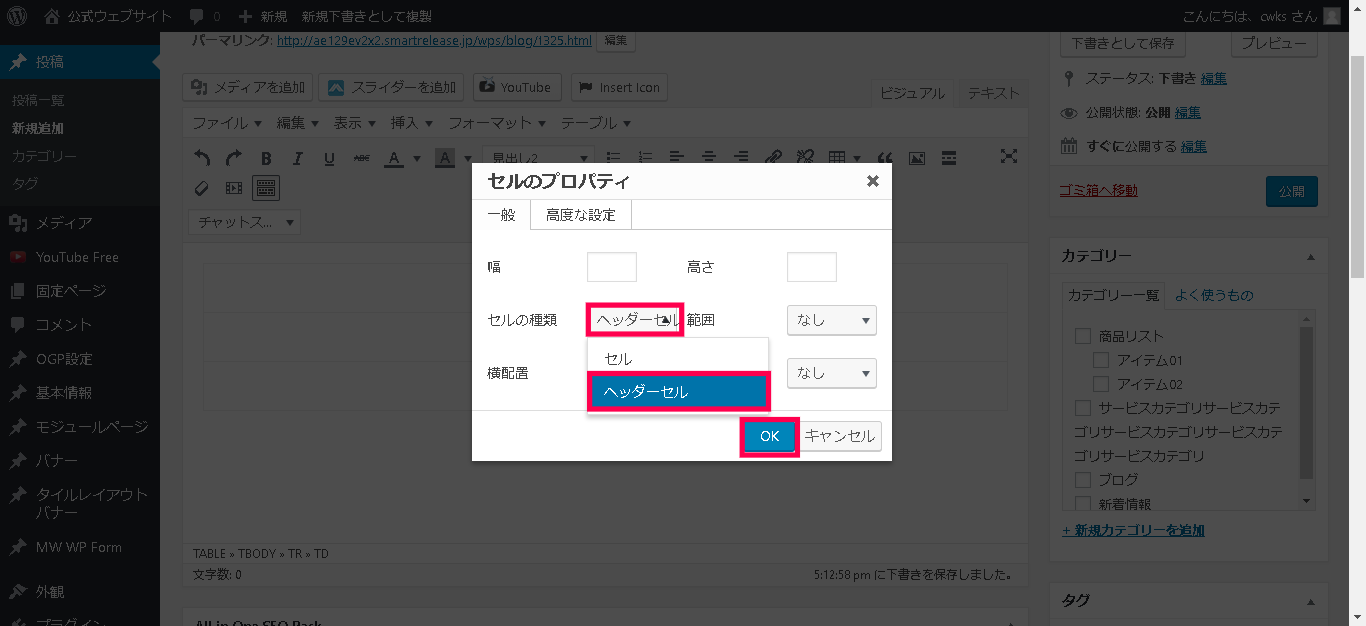Select ヘッダーセル from the dropdown list
This screenshot has width=1366, height=626.
pyautogui.click(x=678, y=392)
